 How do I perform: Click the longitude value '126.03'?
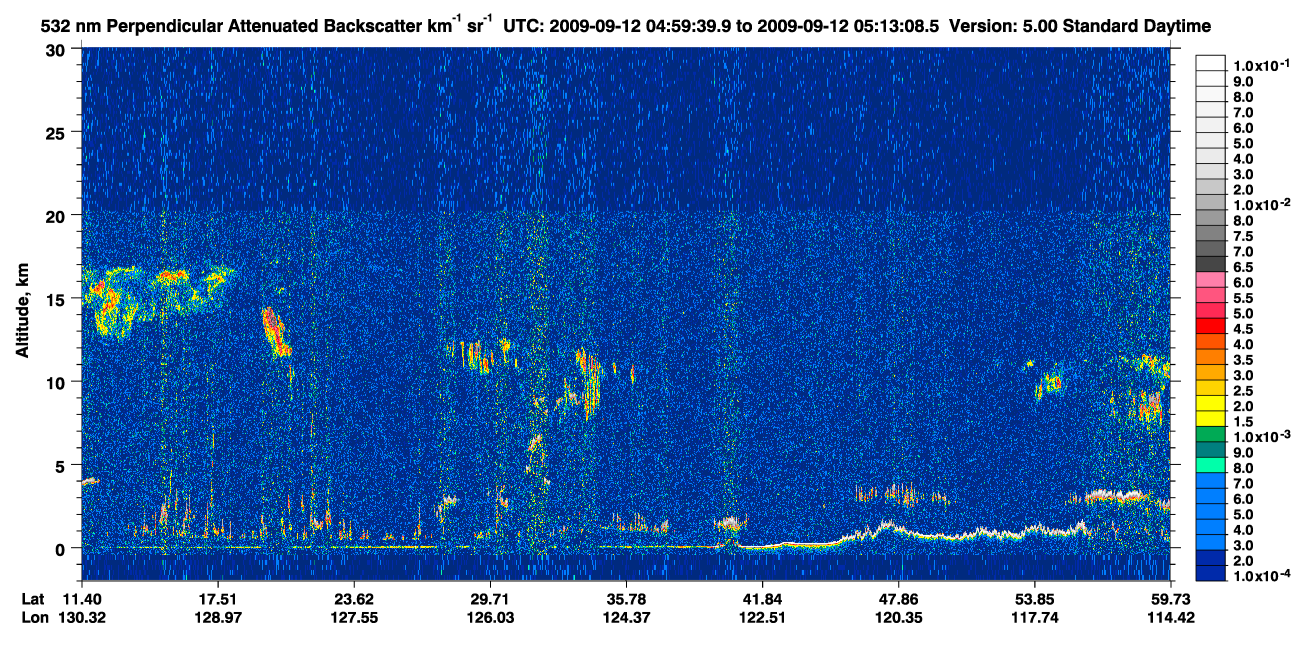(x=489, y=617)
